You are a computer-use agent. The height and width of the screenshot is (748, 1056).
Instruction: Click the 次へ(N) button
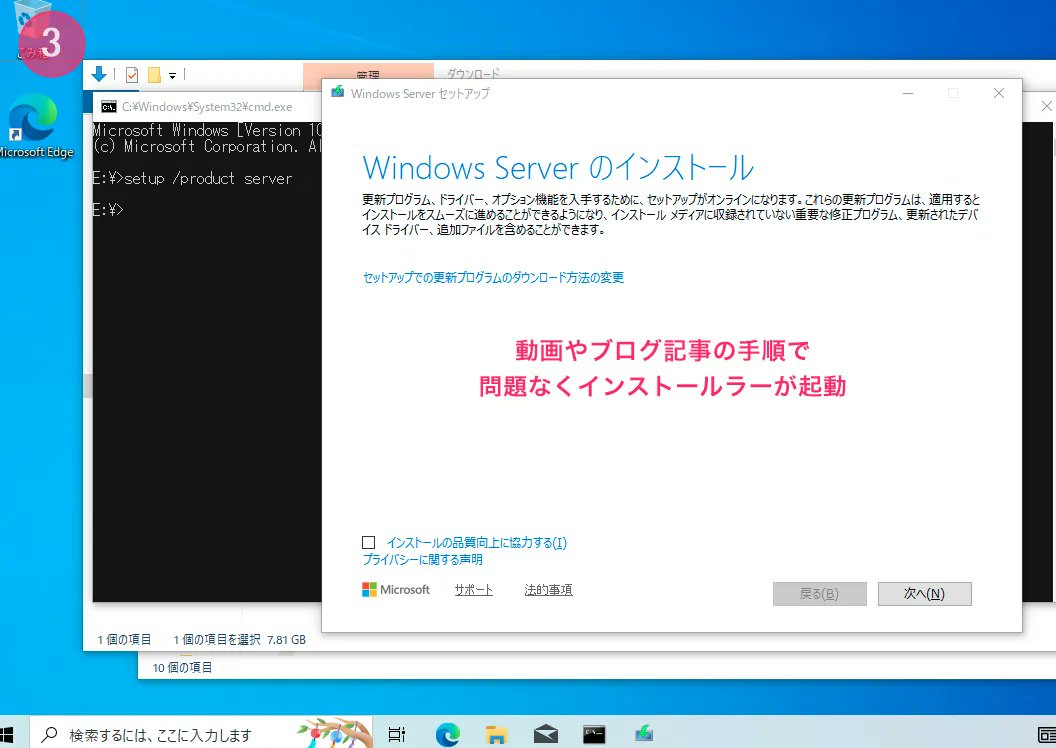tap(925, 594)
